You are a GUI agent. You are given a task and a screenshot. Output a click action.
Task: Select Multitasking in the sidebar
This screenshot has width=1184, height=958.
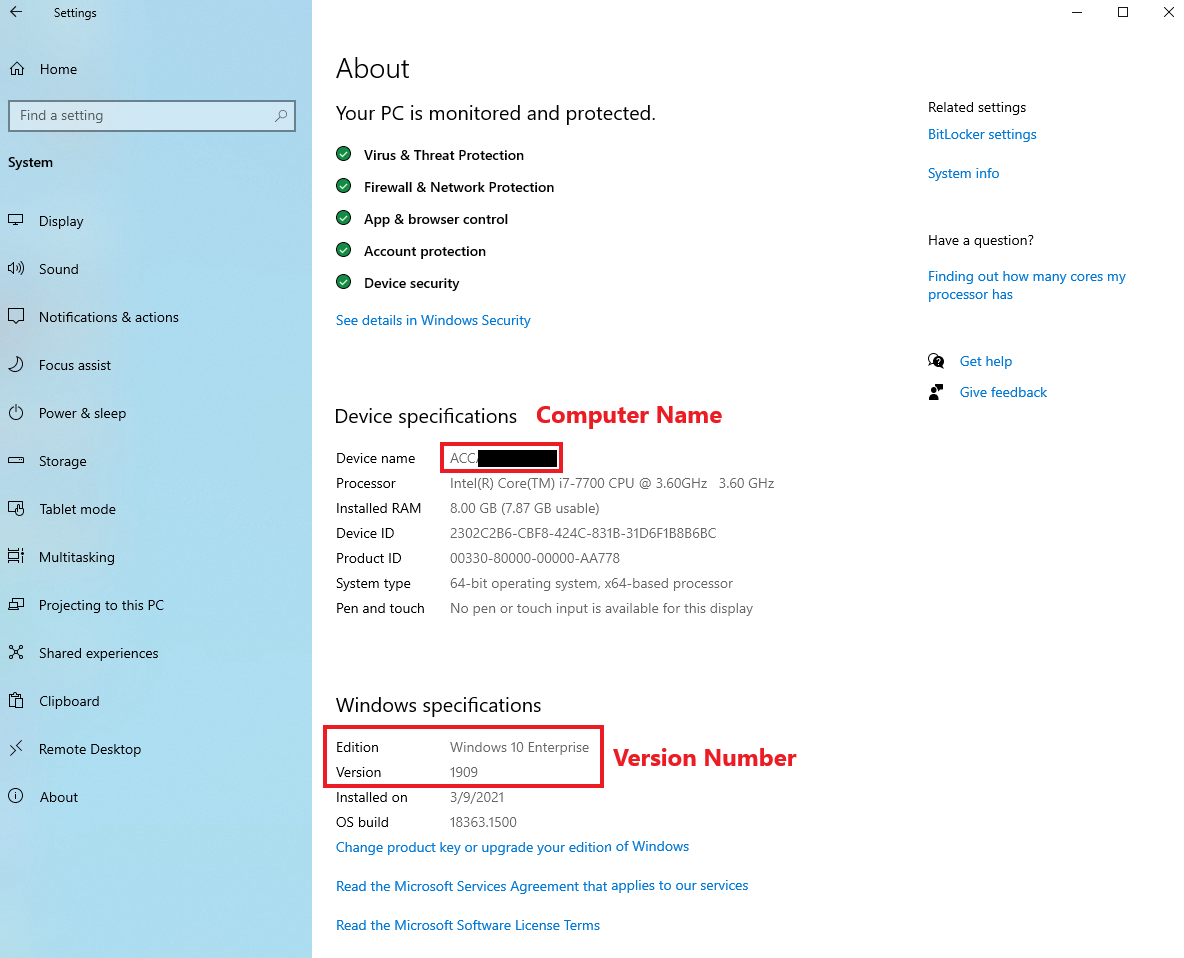(x=77, y=557)
